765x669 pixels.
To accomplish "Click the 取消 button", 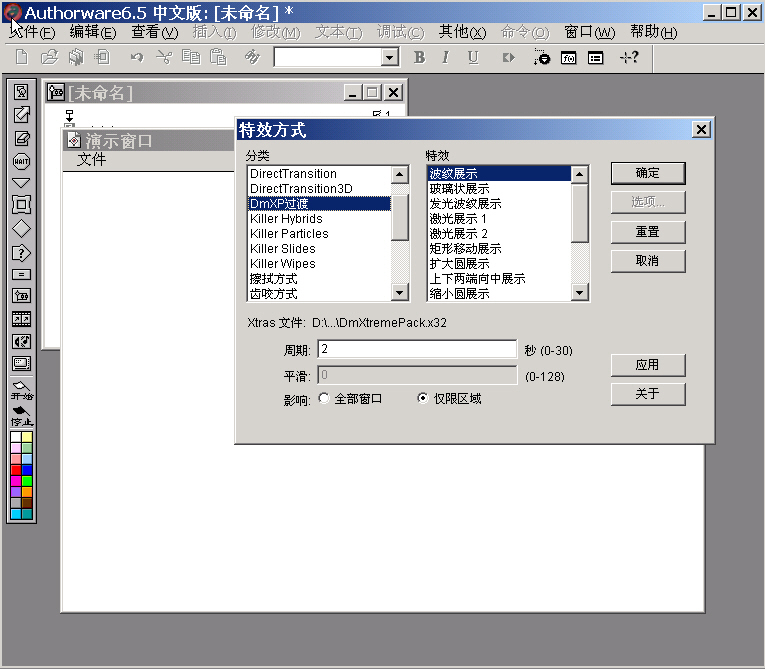I will coord(648,261).
